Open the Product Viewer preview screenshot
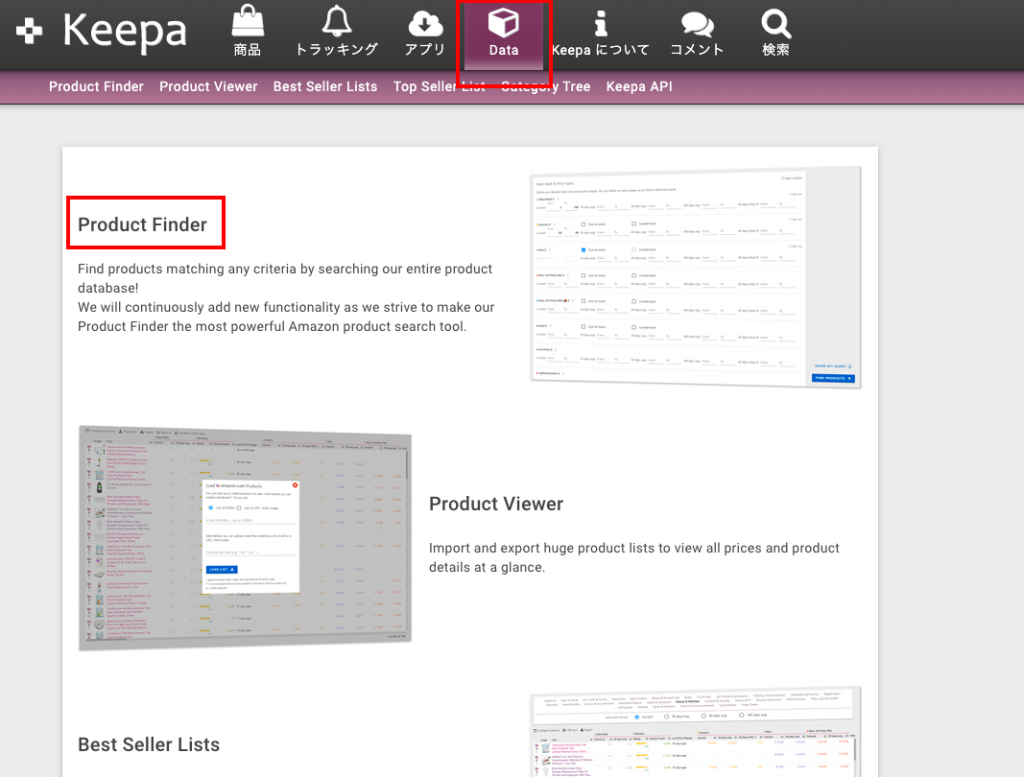Viewport: 1024px width, 777px height. pyautogui.click(x=245, y=537)
